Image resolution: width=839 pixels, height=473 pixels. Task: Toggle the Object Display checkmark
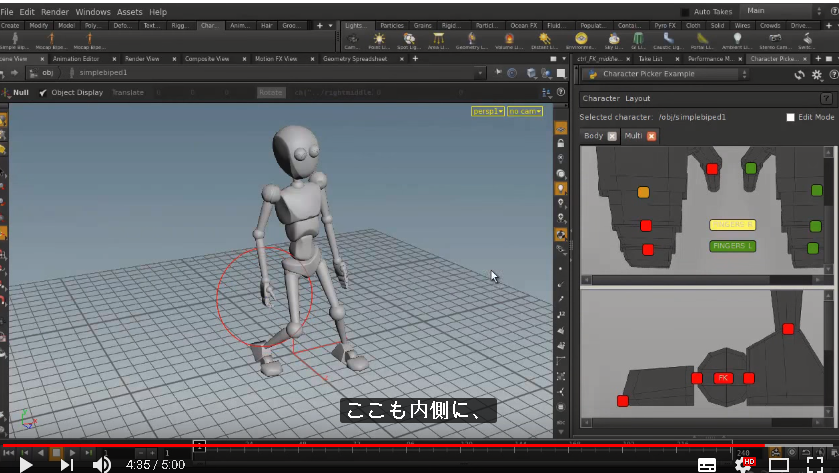tap(43, 93)
